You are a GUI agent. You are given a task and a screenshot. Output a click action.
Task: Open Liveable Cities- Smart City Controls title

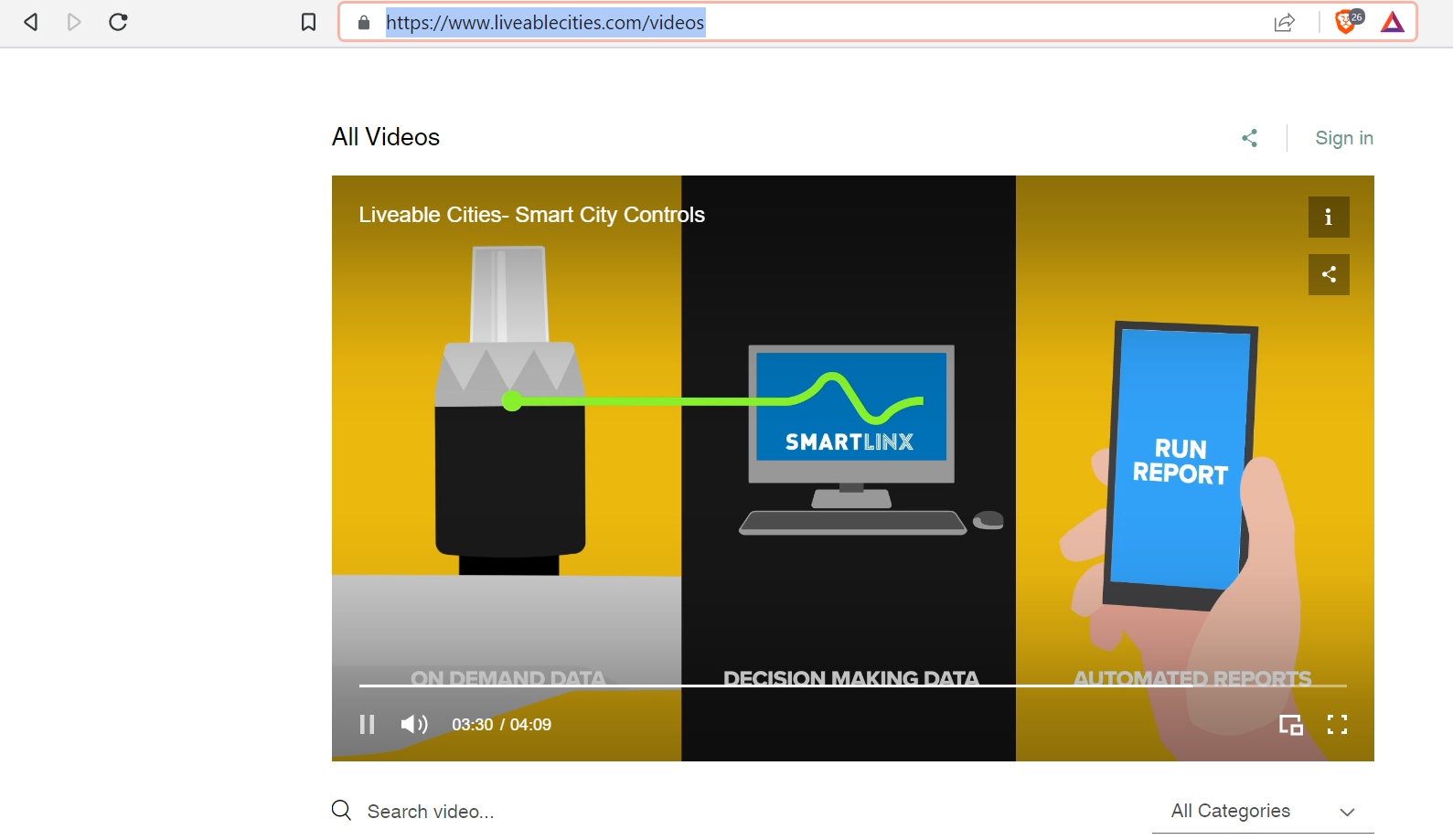tap(532, 215)
